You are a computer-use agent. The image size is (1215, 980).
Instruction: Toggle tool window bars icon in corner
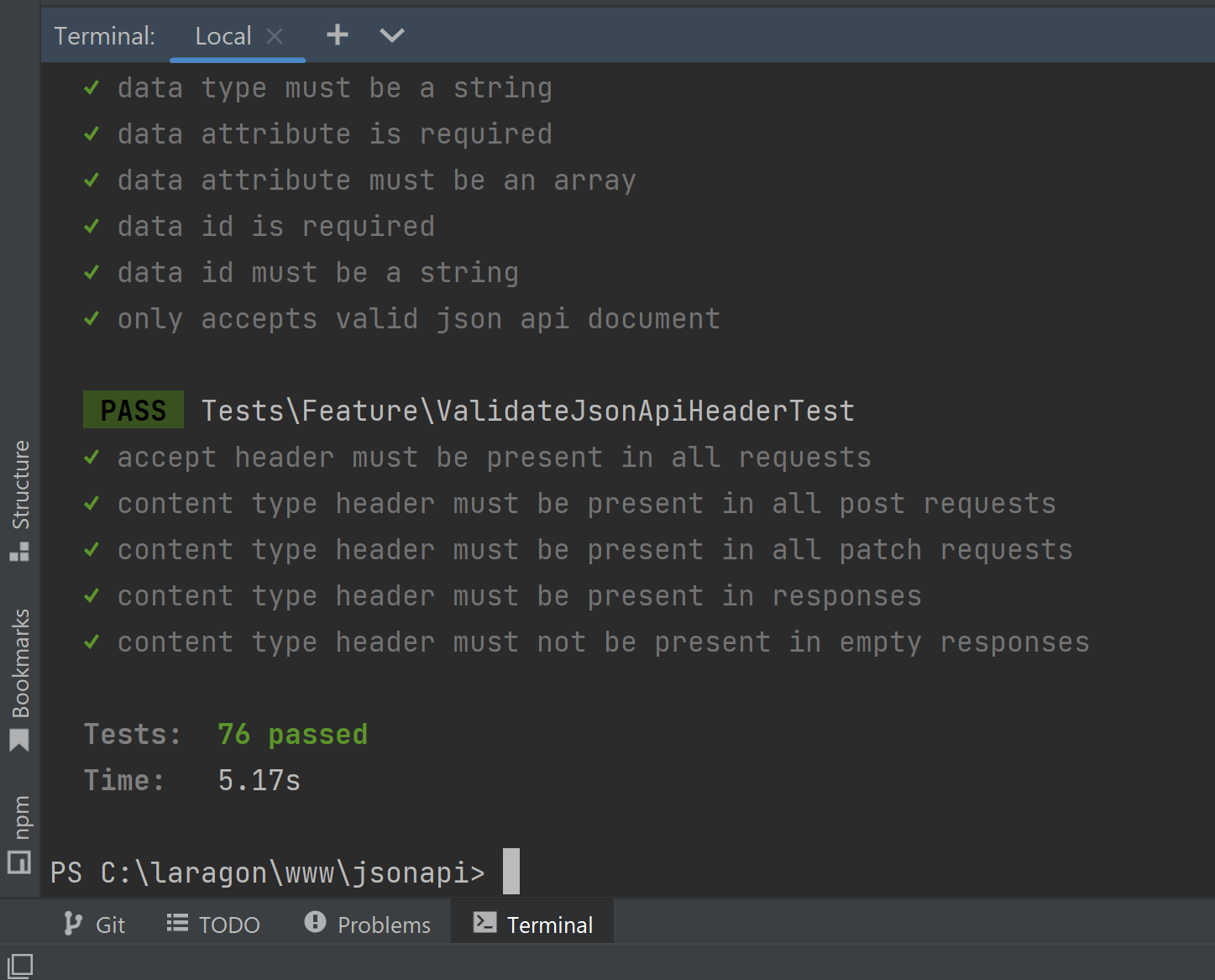coord(19,966)
